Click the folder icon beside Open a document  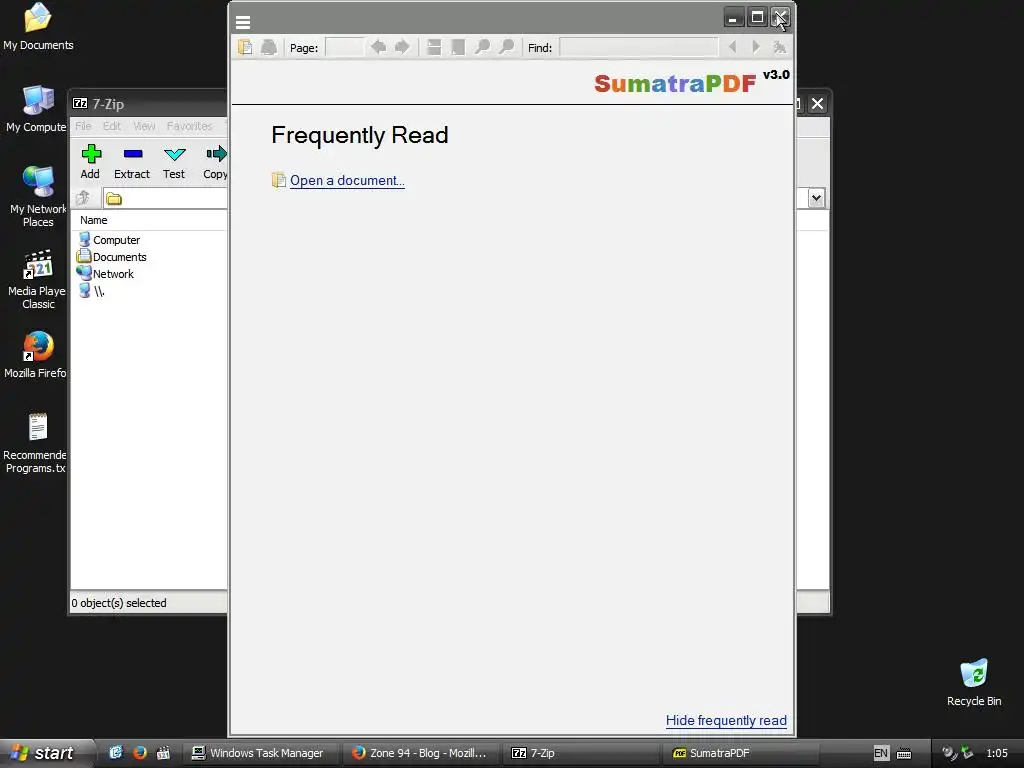coord(279,180)
